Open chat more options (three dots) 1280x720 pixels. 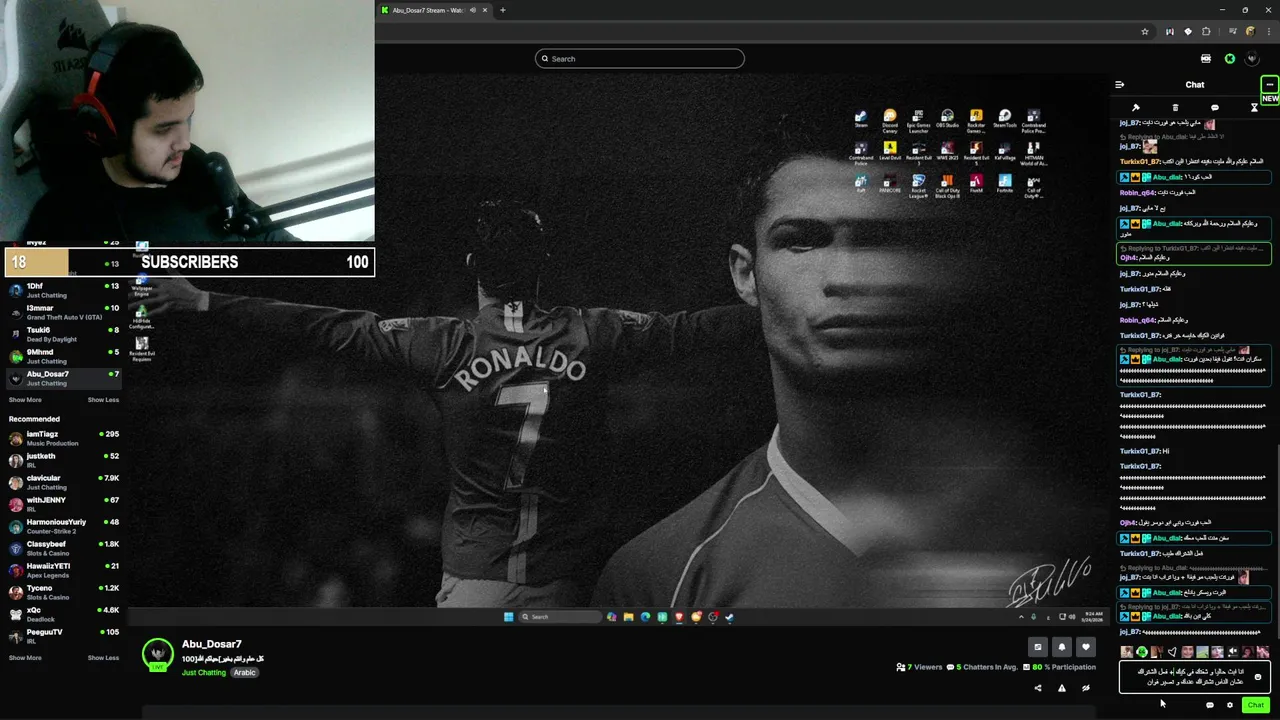pyautogui.click(x=1269, y=85)
